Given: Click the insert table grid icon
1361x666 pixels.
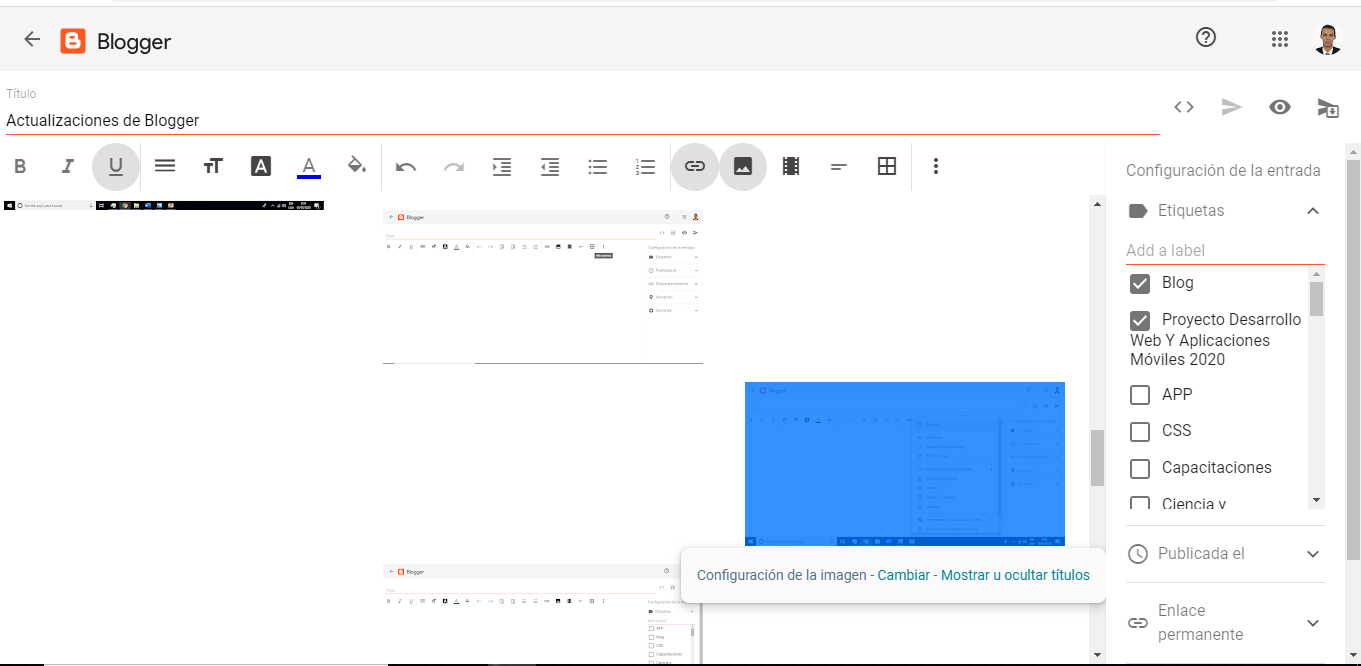Looking at the screenshot, I should click(x=887, y=167).
